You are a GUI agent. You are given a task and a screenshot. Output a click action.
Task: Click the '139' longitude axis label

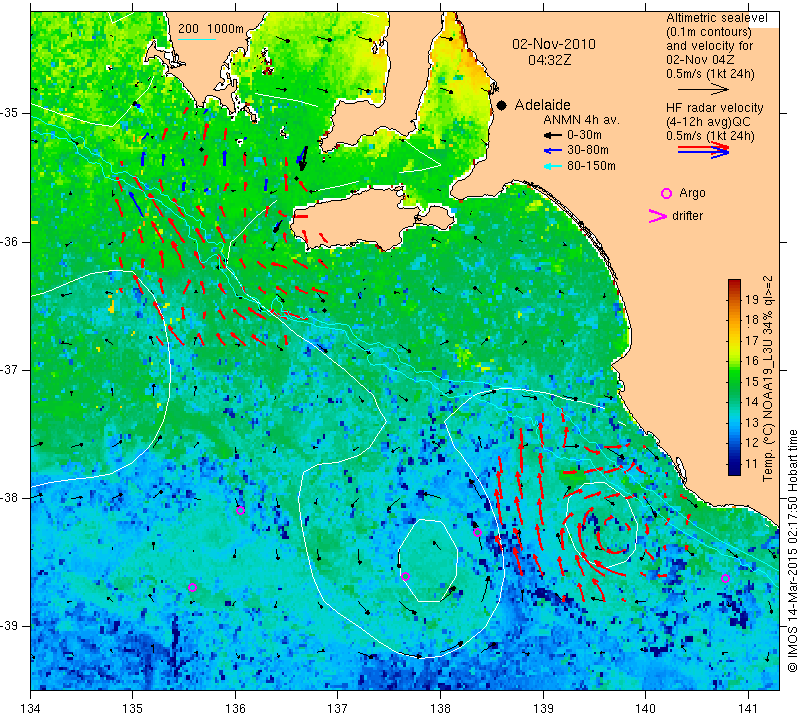(x=543, y=709)
